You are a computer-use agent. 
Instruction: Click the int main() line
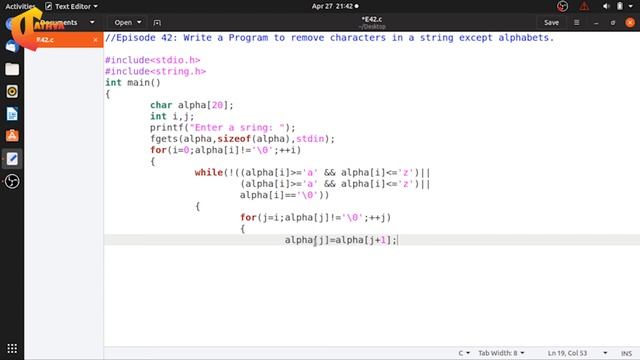[x=133, y=83]
